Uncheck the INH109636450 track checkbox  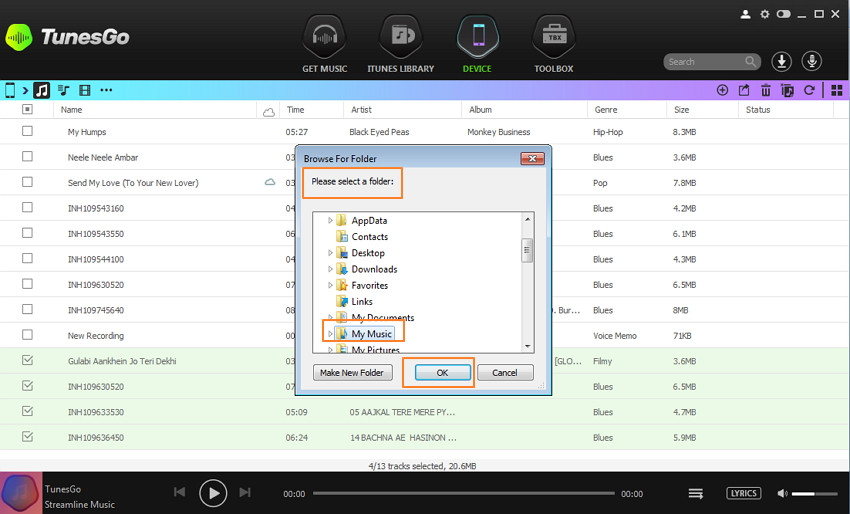(27, 437)
